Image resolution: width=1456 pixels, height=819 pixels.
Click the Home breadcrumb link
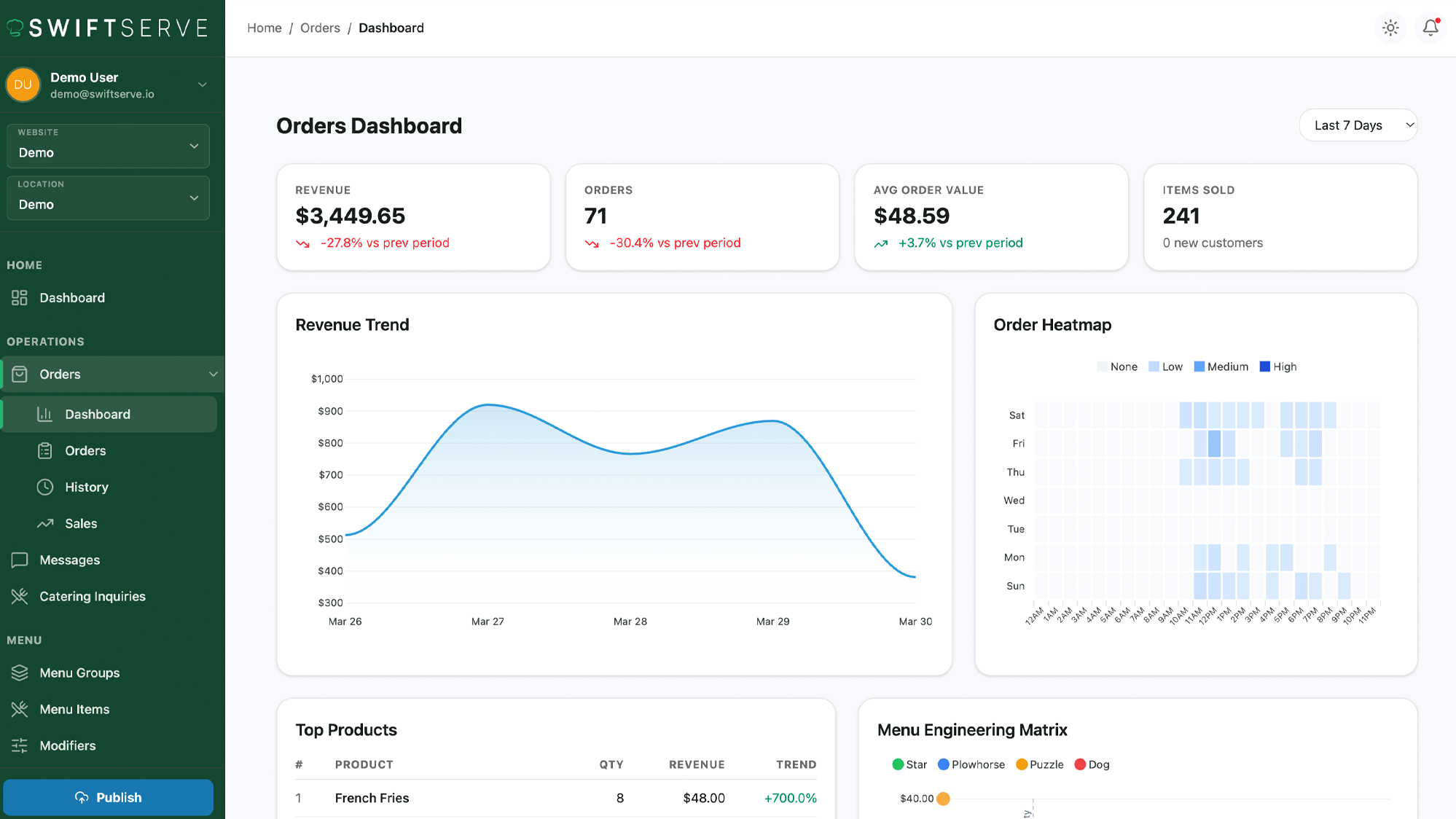264,28
